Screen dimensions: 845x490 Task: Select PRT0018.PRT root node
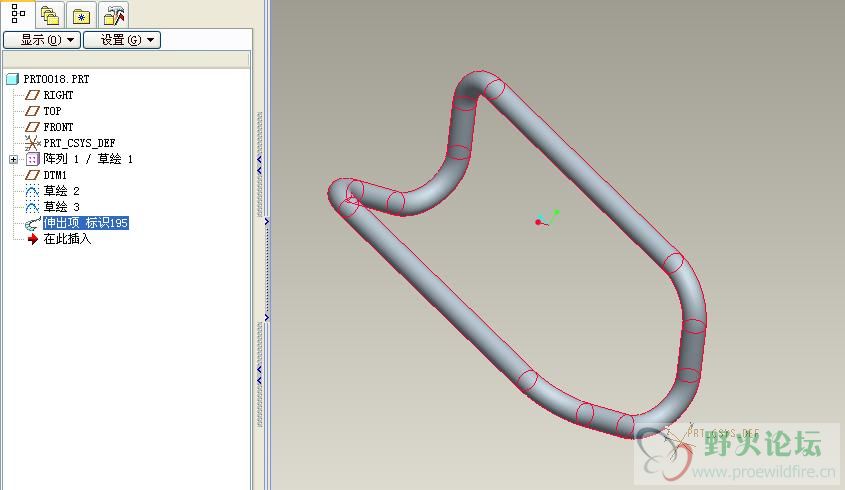point(56,79)
